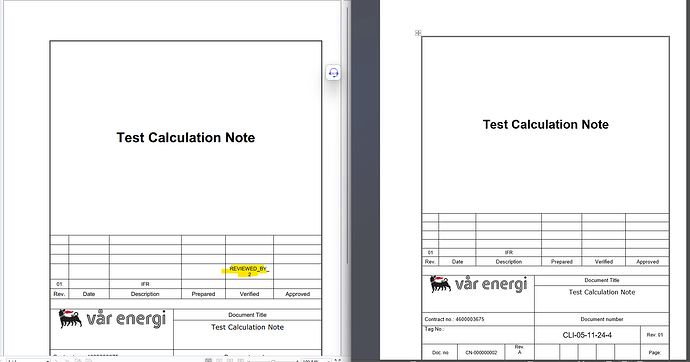Click the blue headset assistant icon
The width and height of the screenshot is (690, 362).
click(x=334, y=73)
